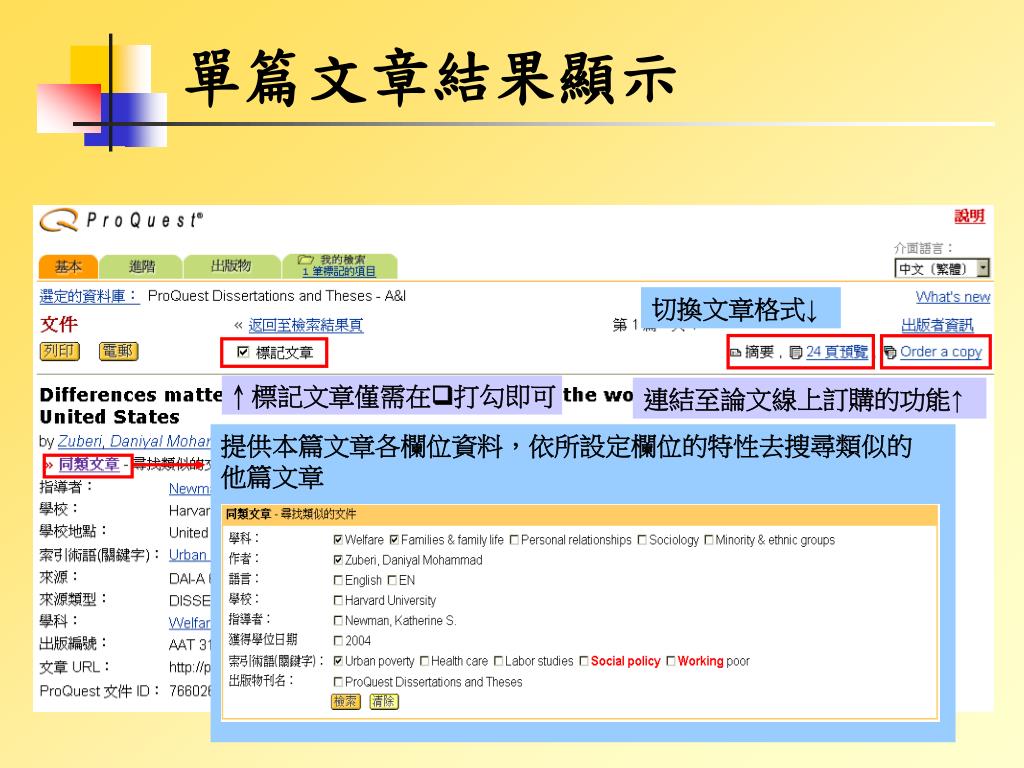Image resolution: width=1024 pixels, height=768 pixels.
Task: Toggle the 標記文章 checkbox
Action: point(243,353)
